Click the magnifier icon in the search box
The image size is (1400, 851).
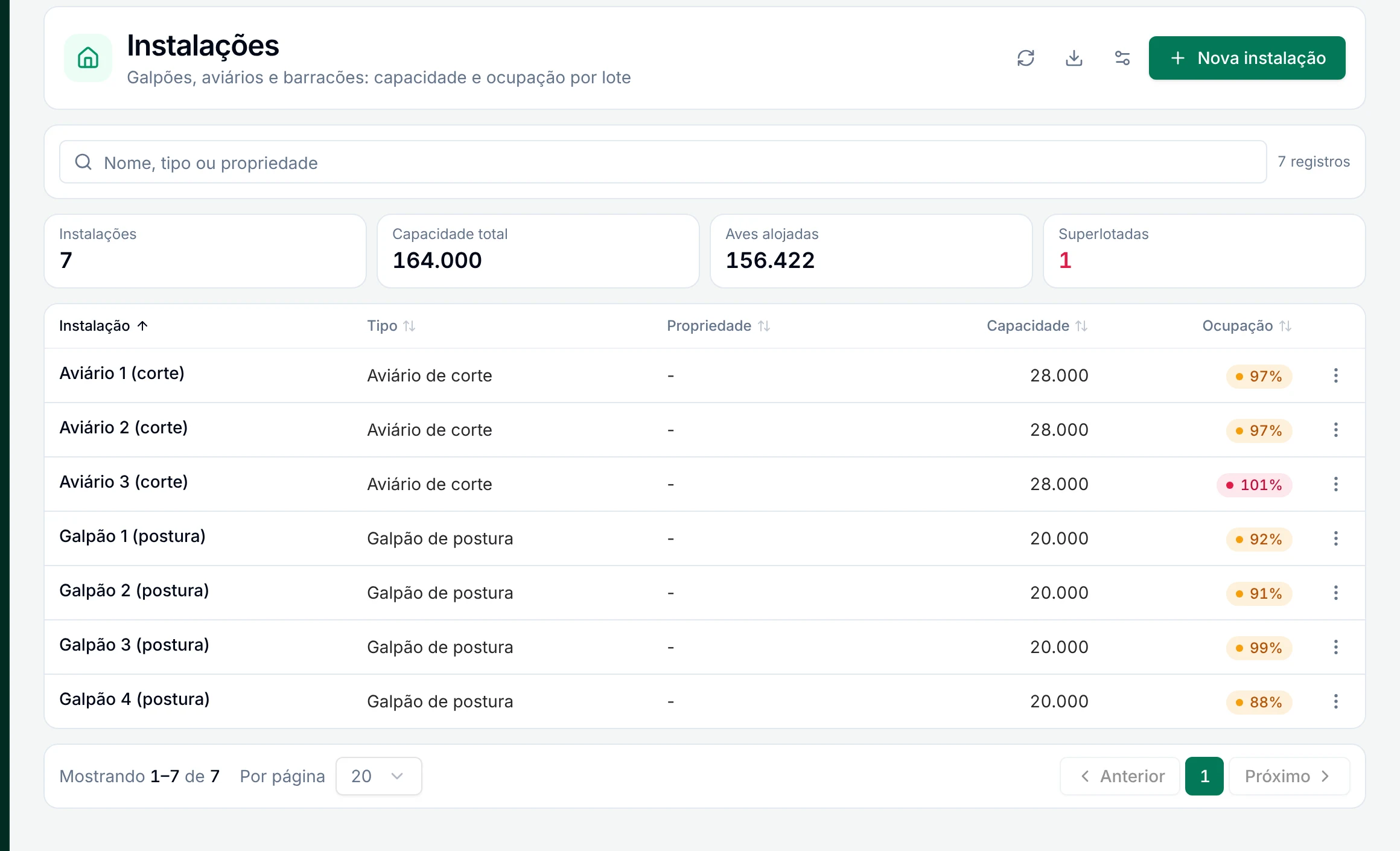[83, 162]
